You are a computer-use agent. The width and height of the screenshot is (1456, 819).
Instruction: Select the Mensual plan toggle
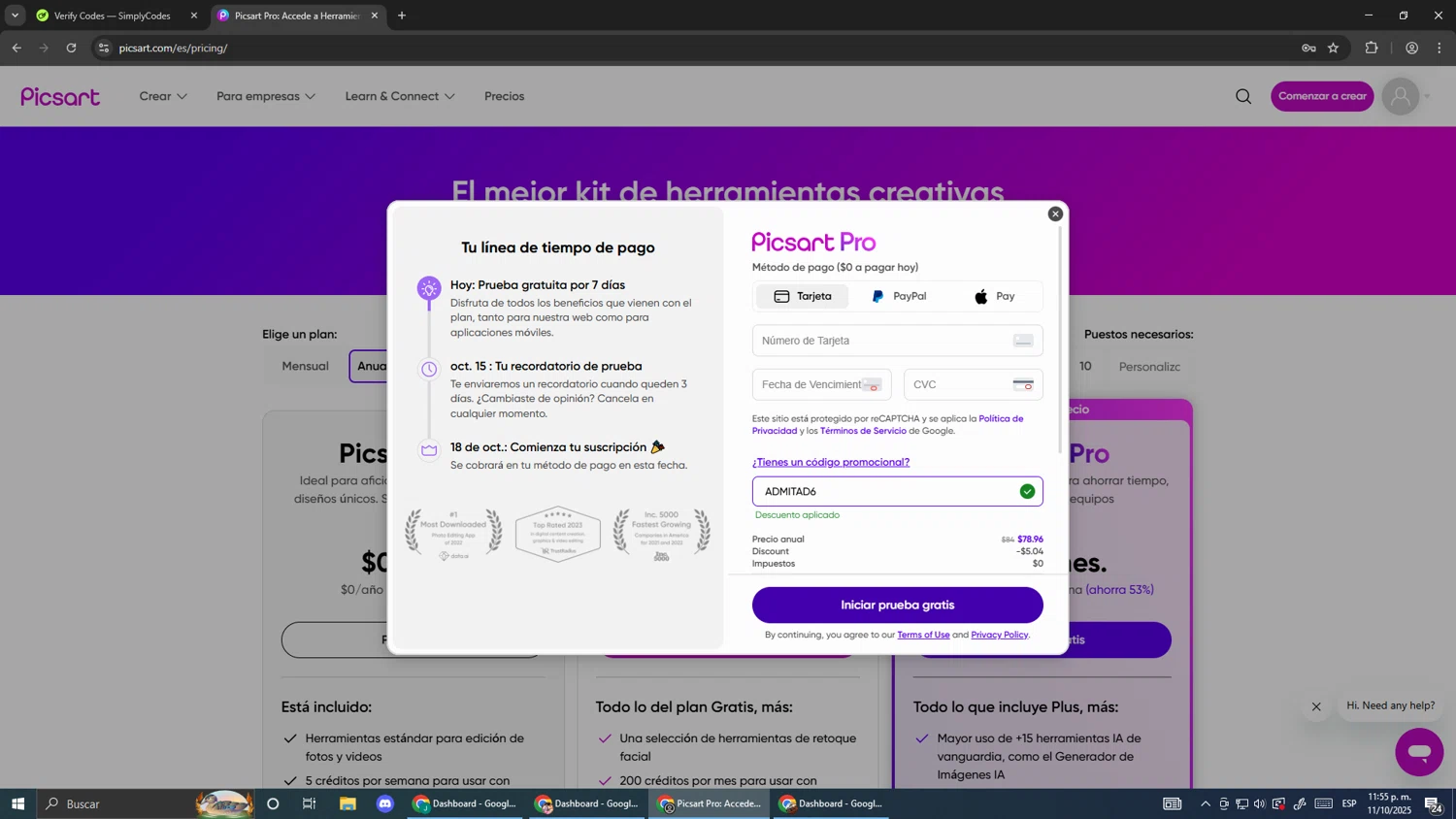click(305, 366)
